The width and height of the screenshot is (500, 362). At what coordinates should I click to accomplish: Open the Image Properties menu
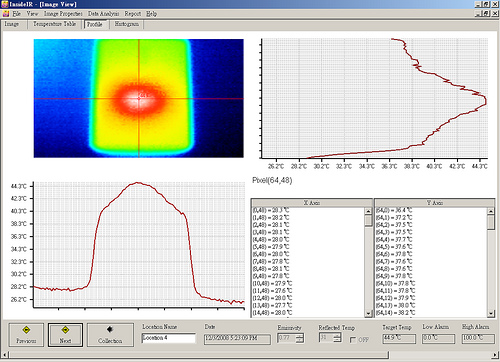pyautogui.click(x=63, y=14)
